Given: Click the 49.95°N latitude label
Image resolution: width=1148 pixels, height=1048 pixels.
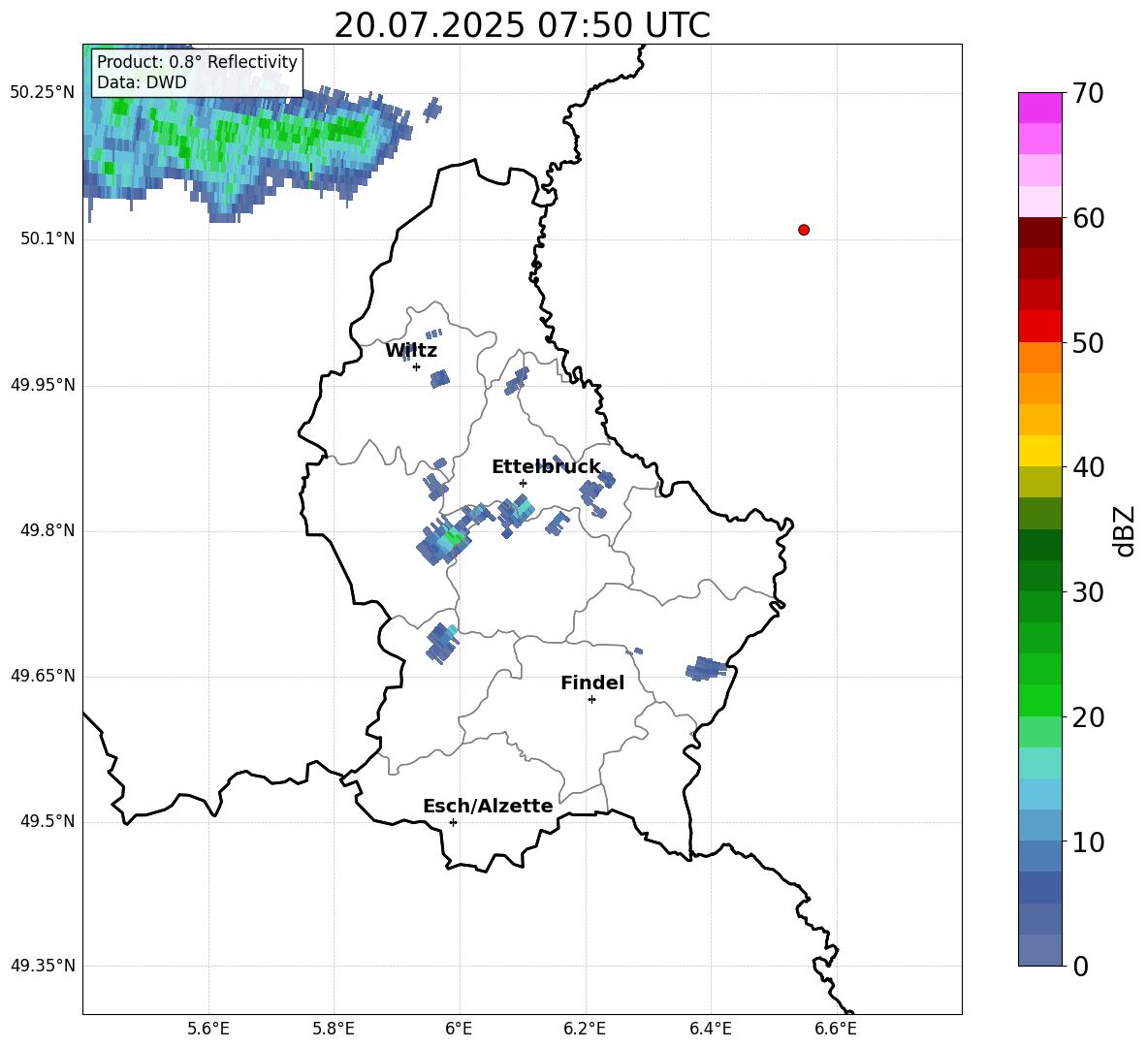Looking at the screenshot, I should (x=43, y=385).
